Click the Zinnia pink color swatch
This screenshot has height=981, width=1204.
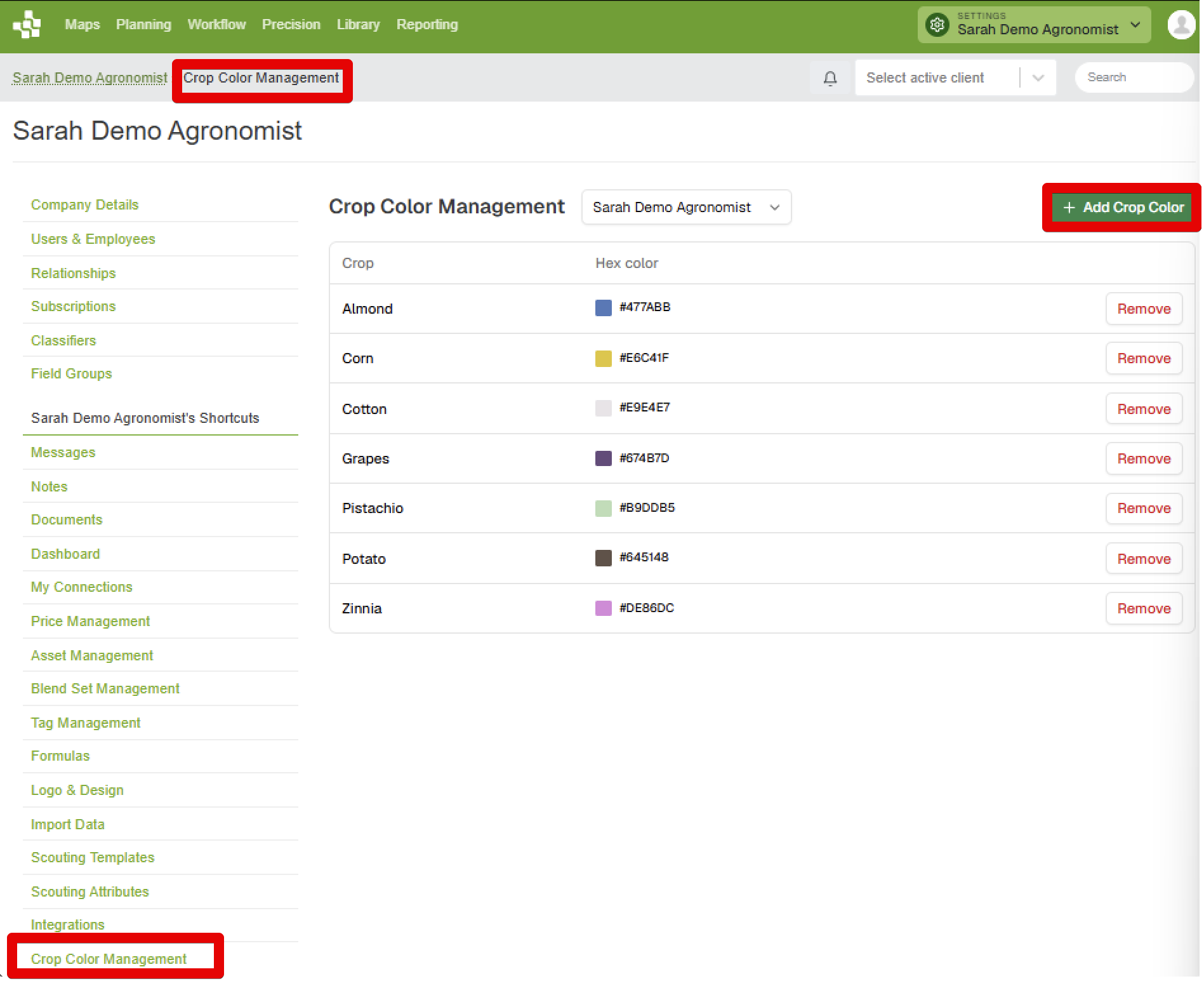point(603,608)
